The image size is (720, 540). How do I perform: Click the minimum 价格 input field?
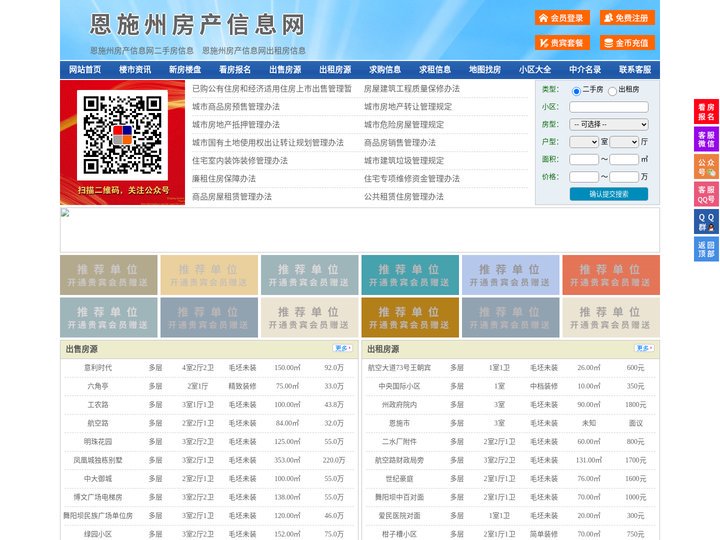584,177
